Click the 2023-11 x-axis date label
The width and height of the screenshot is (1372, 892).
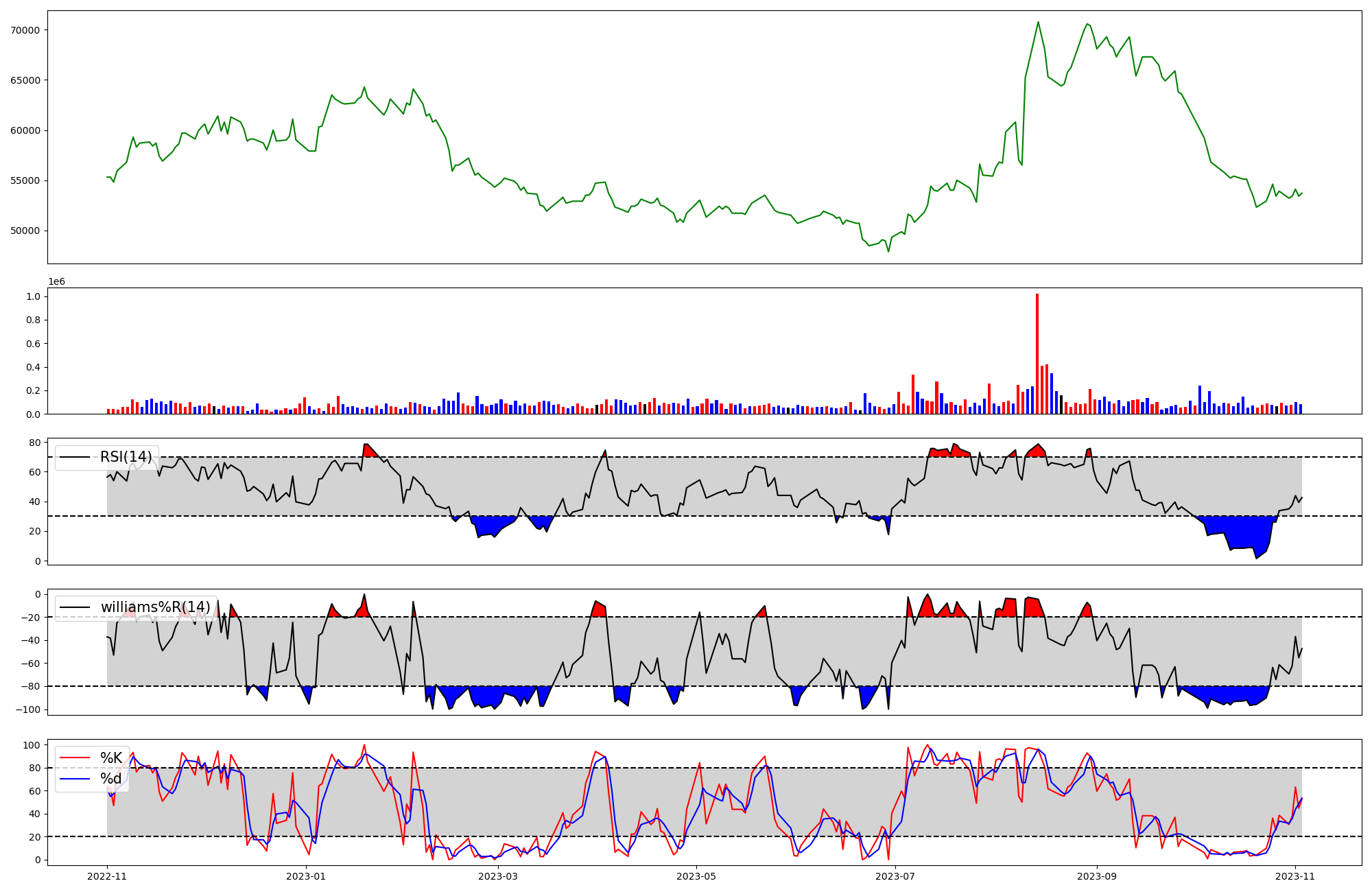click(x=1295, y=876)
